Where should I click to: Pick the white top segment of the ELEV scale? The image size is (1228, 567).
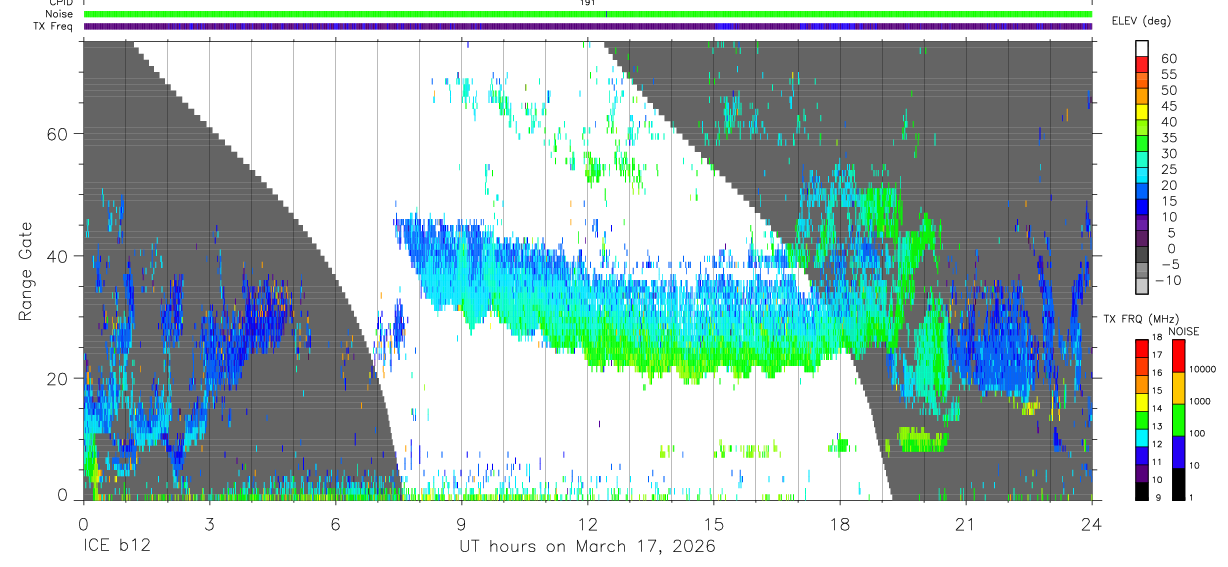pos(1143,47)
